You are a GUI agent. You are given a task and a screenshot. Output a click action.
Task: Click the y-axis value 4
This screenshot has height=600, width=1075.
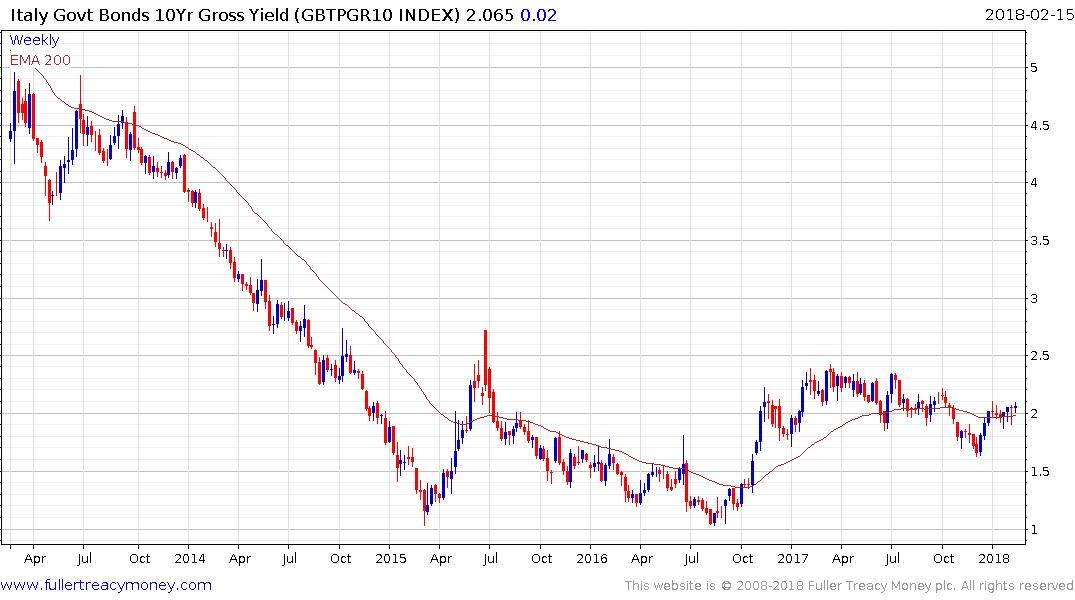1034,182
